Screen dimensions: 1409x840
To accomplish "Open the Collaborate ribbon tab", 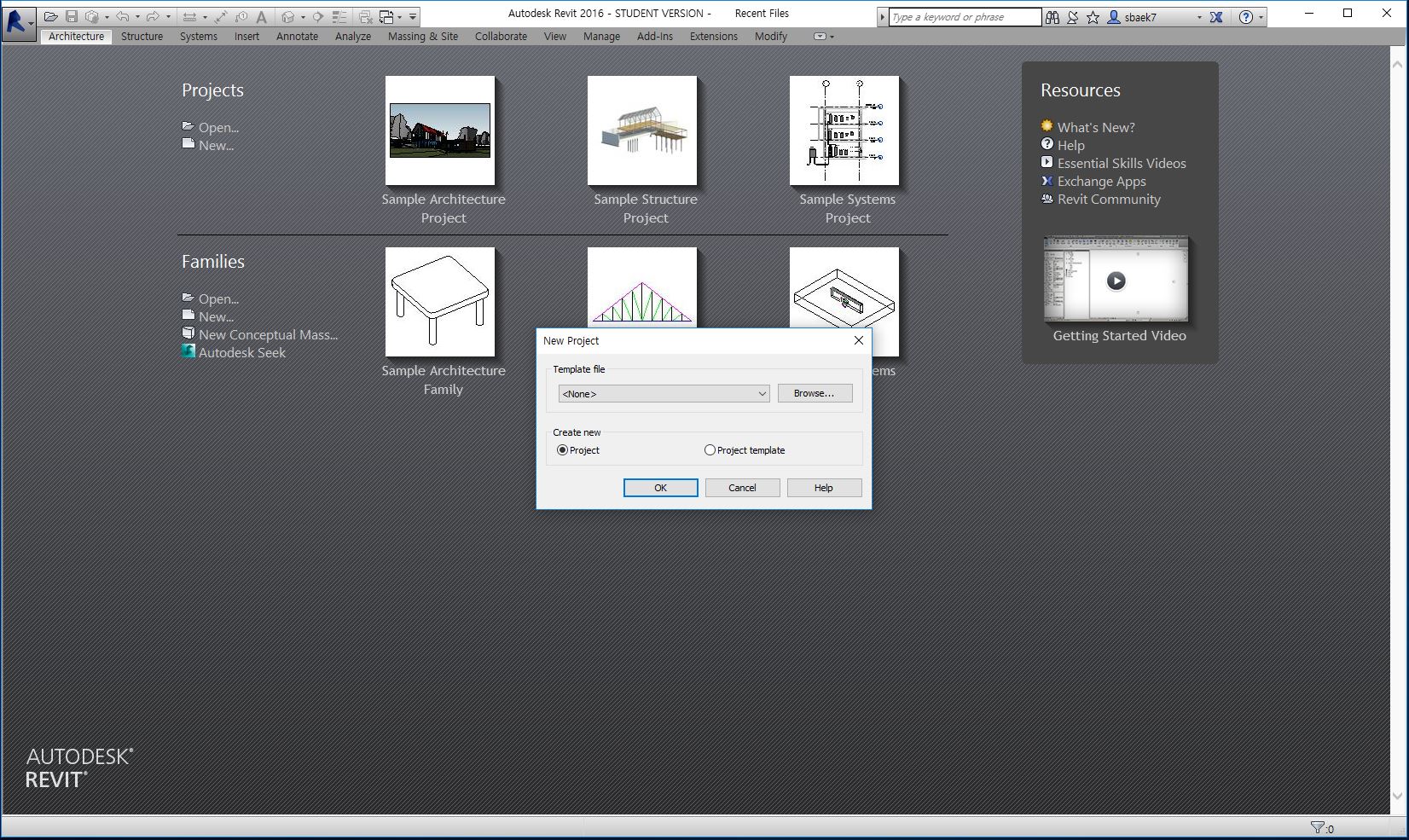I will pos(501,37).
